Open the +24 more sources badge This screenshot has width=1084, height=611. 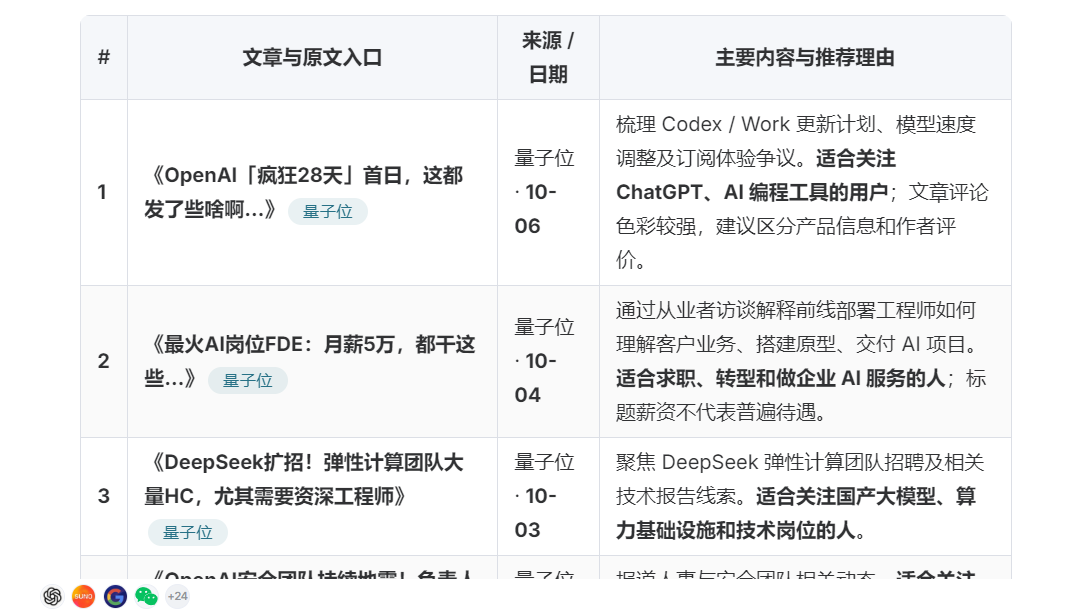coord(178,596)
